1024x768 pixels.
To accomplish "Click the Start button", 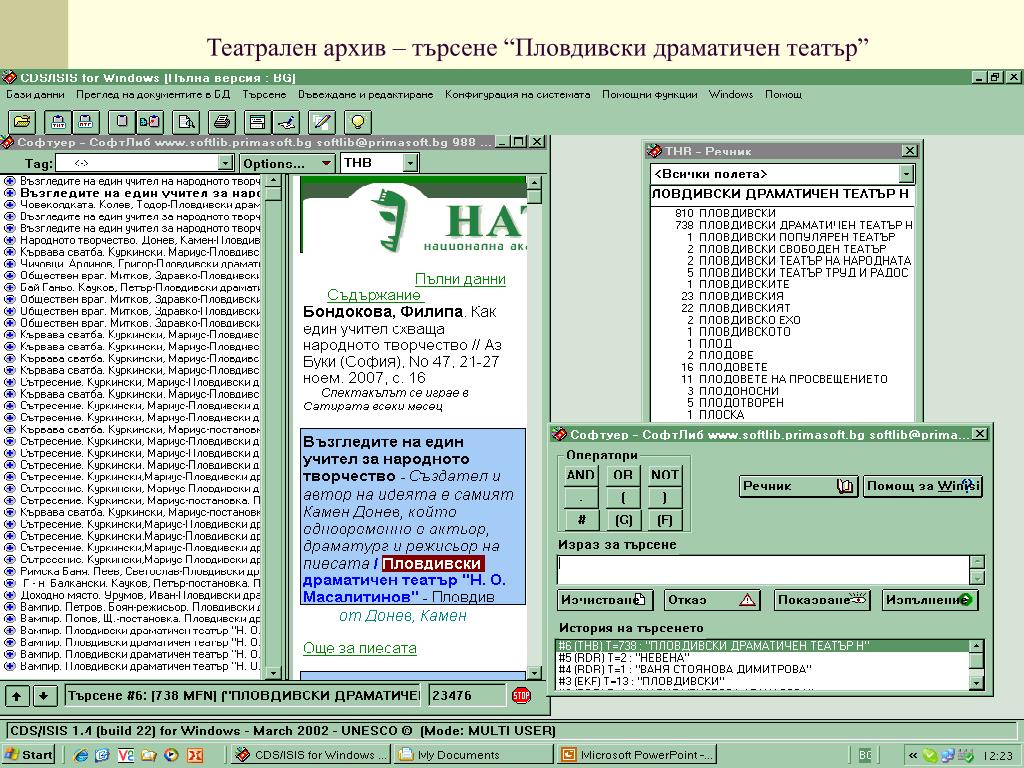I will [28, 755].
